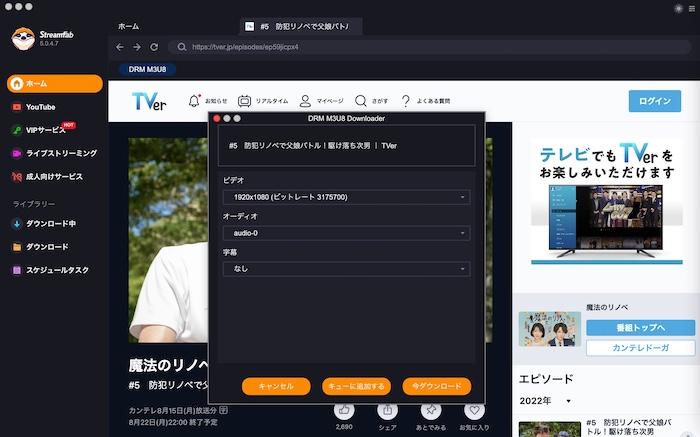This screenshot has height=437, width=700.
Task: Click the search magnifier in the address bar
Action: click(181, 47)
